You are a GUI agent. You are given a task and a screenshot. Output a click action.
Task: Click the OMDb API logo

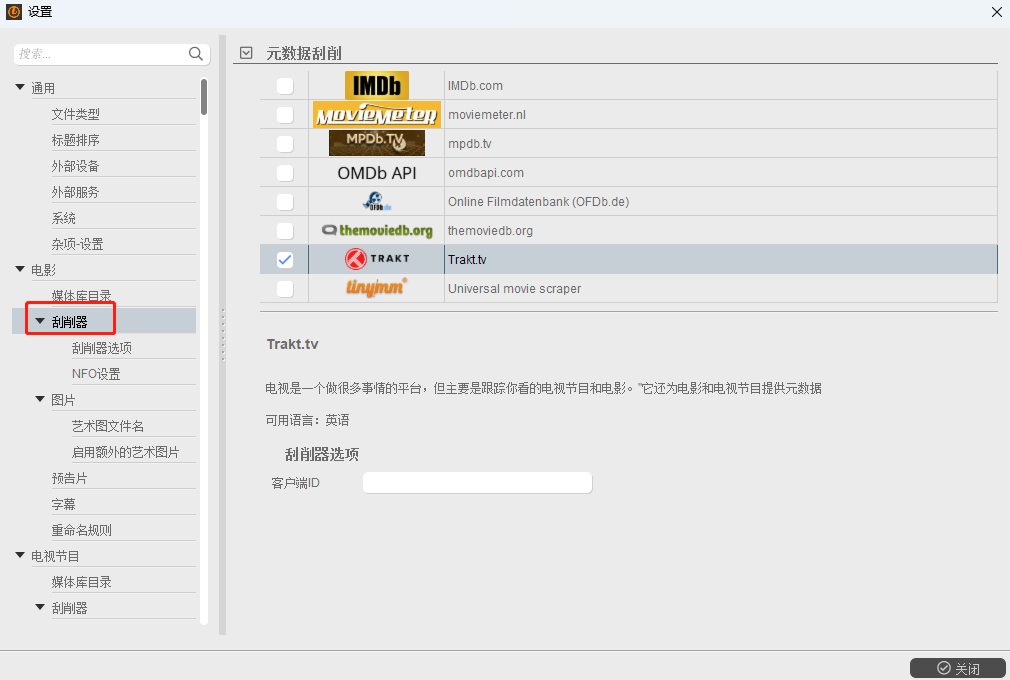(x=377, y=173)
